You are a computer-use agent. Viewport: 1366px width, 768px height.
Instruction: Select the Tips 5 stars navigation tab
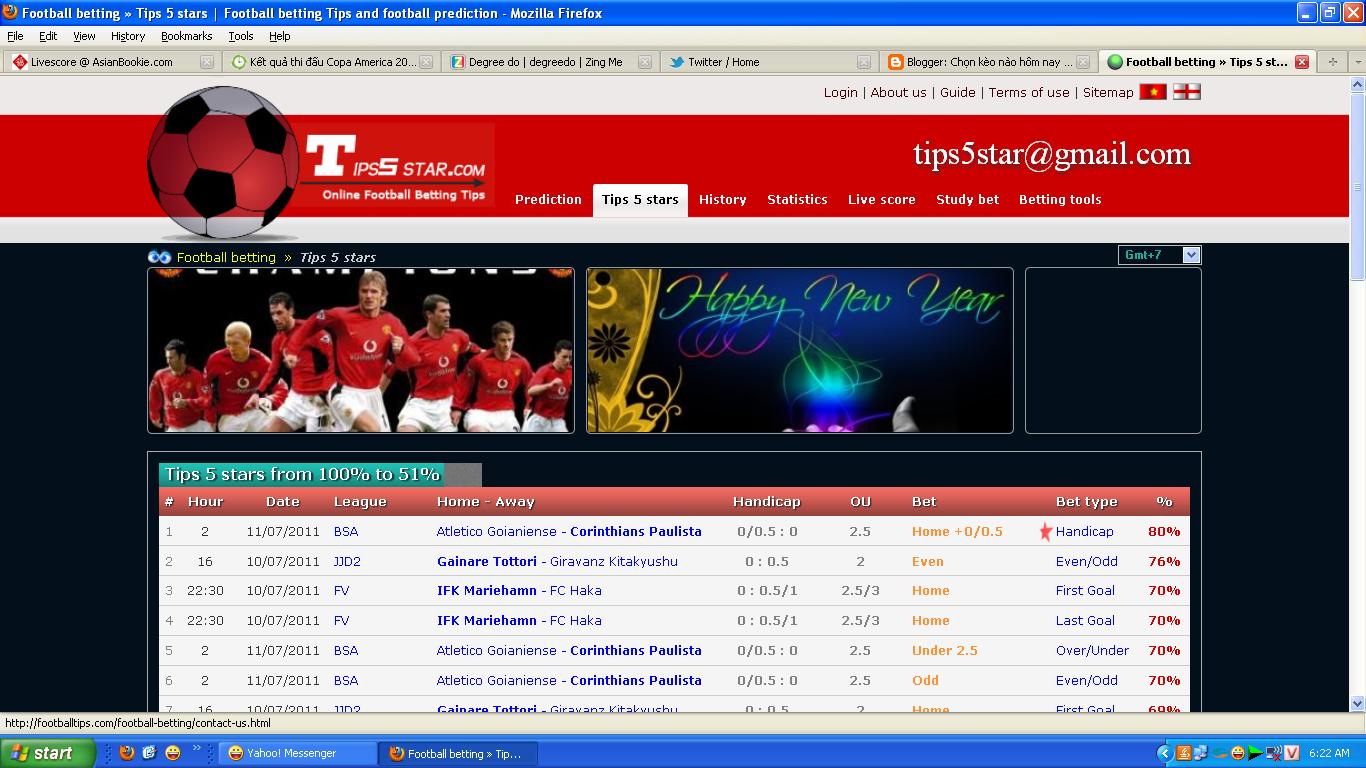click(x=640, y=200)
